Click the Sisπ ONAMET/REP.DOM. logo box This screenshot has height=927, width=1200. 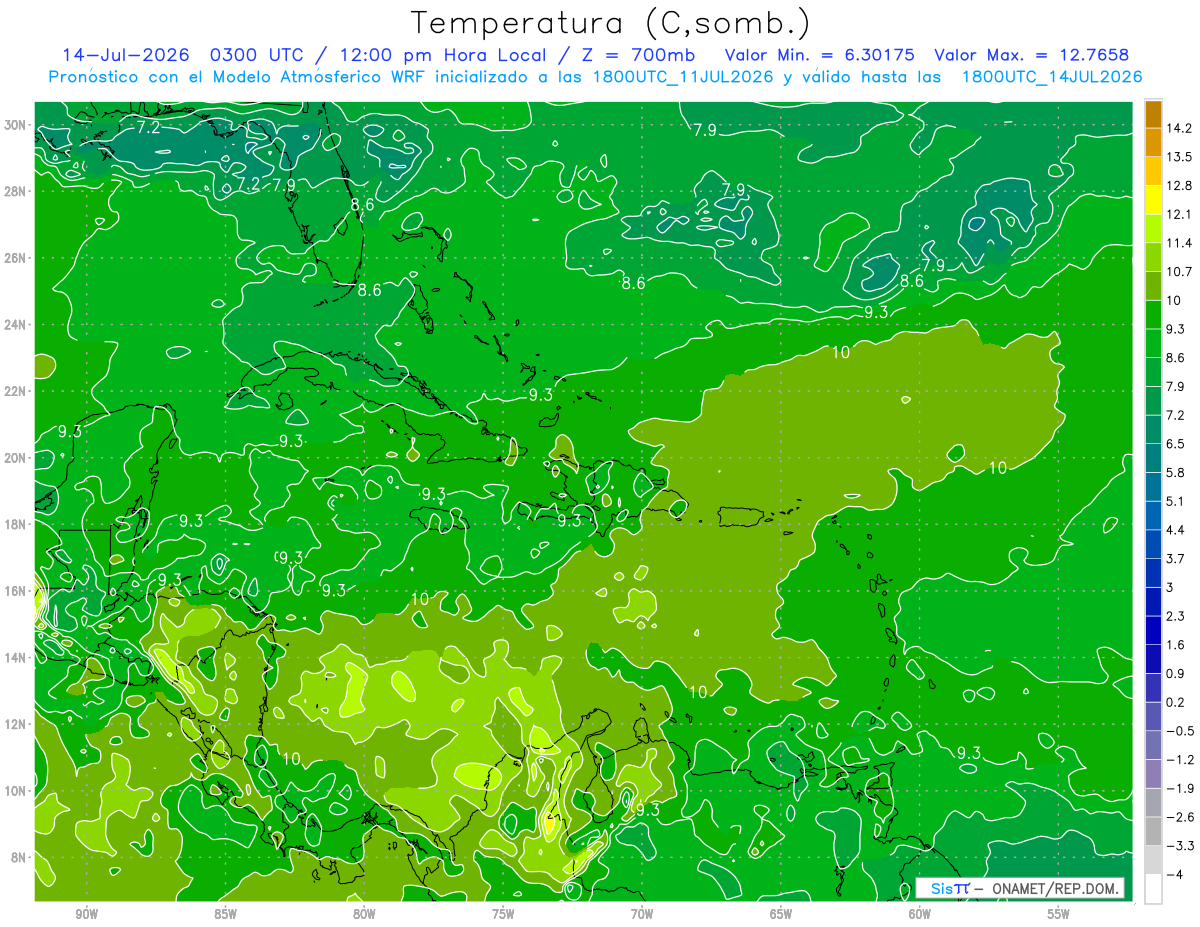pos(1019,888)
